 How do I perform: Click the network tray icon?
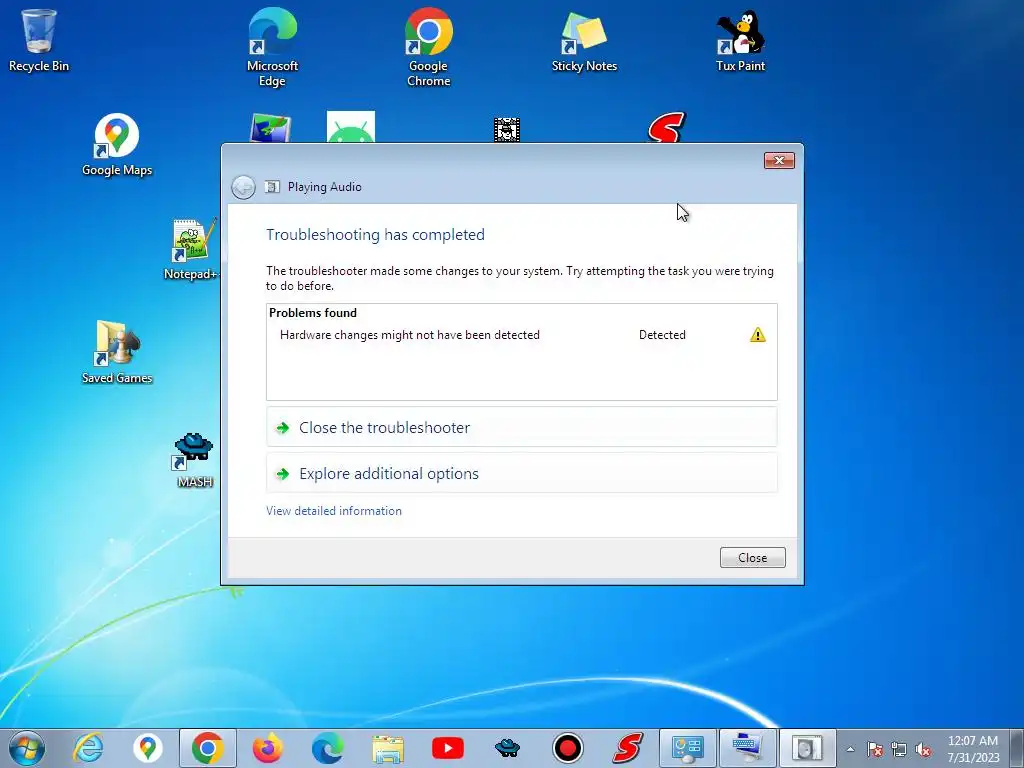899,749
